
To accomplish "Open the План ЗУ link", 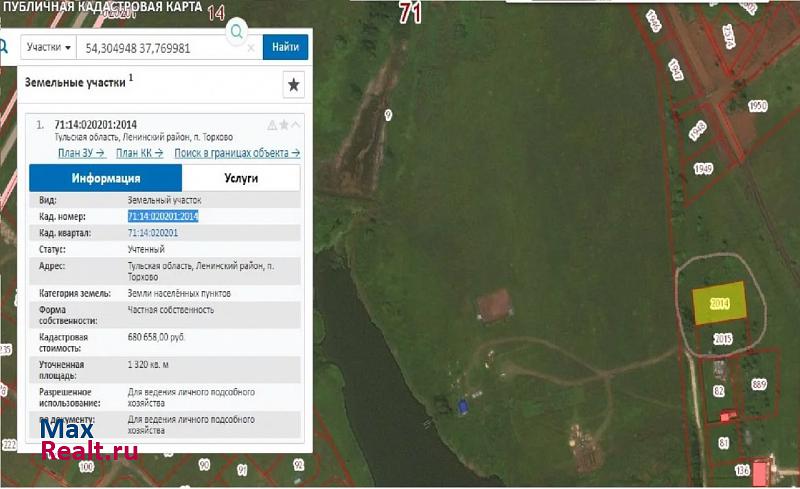I will pyautogui.click(x=81, y=153).
